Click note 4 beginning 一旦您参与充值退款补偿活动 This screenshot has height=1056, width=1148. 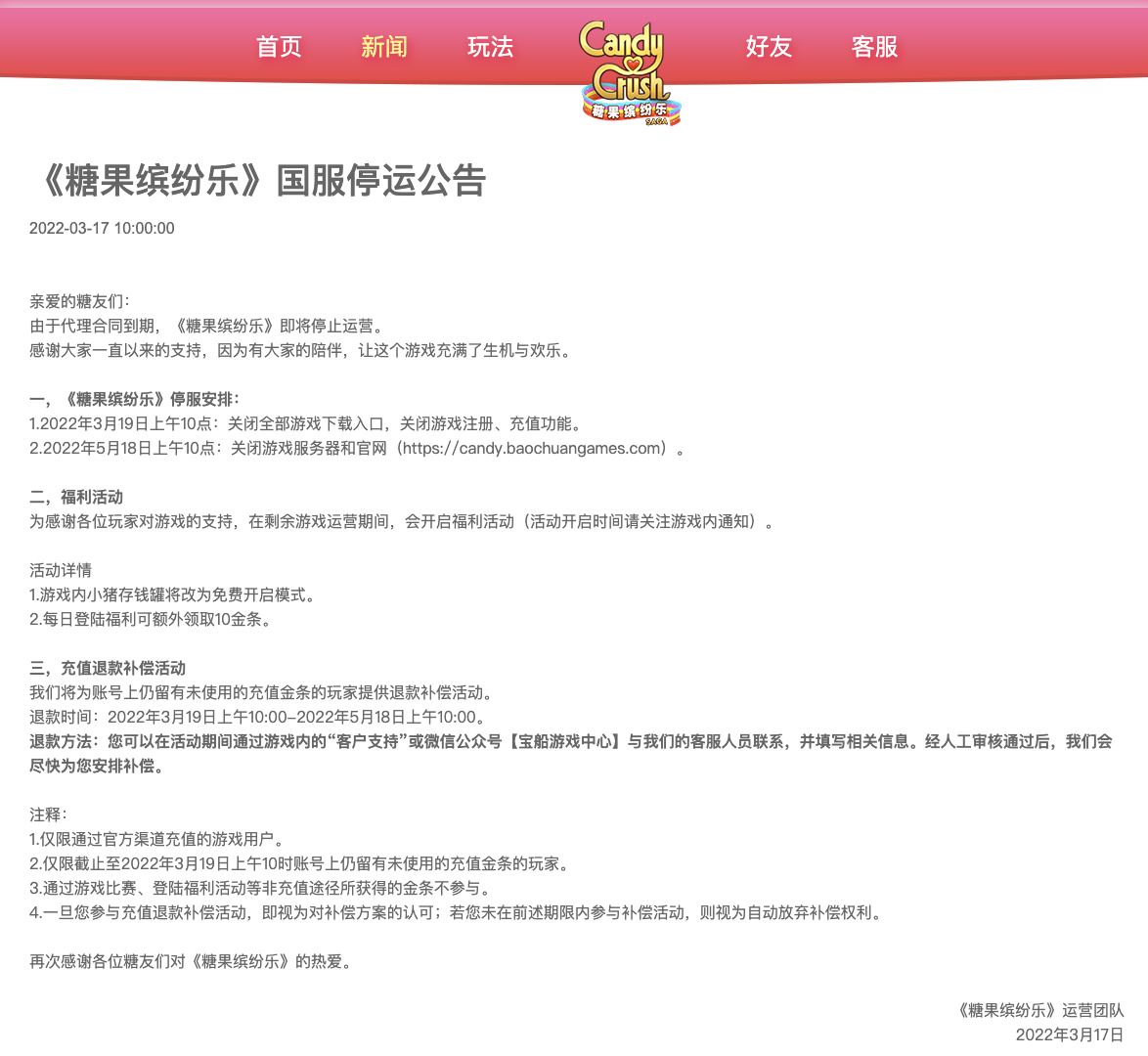pyautogui.click(x=458, y=912)
